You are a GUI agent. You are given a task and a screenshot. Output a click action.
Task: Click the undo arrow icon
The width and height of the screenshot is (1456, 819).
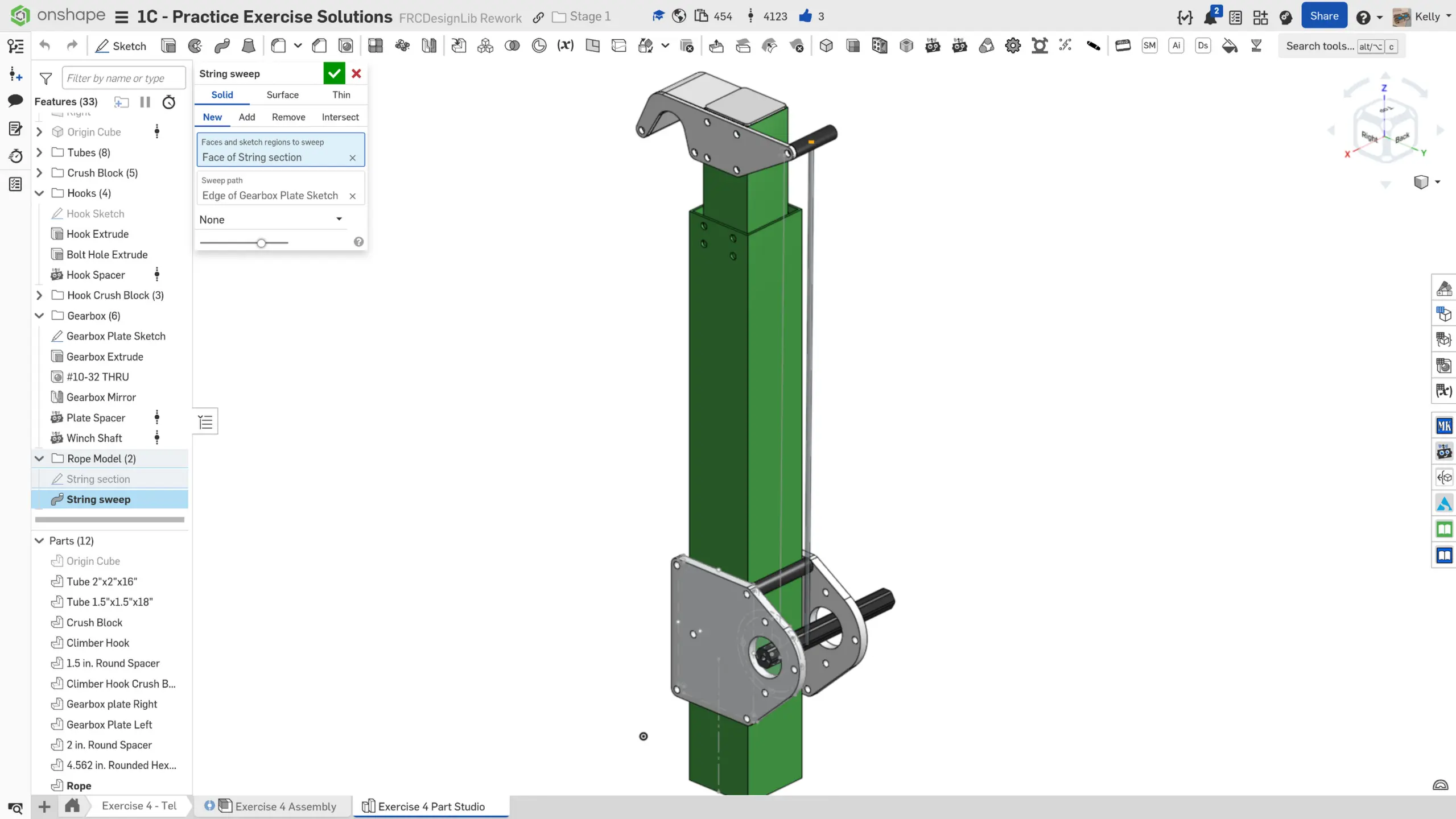coord(45,46)
